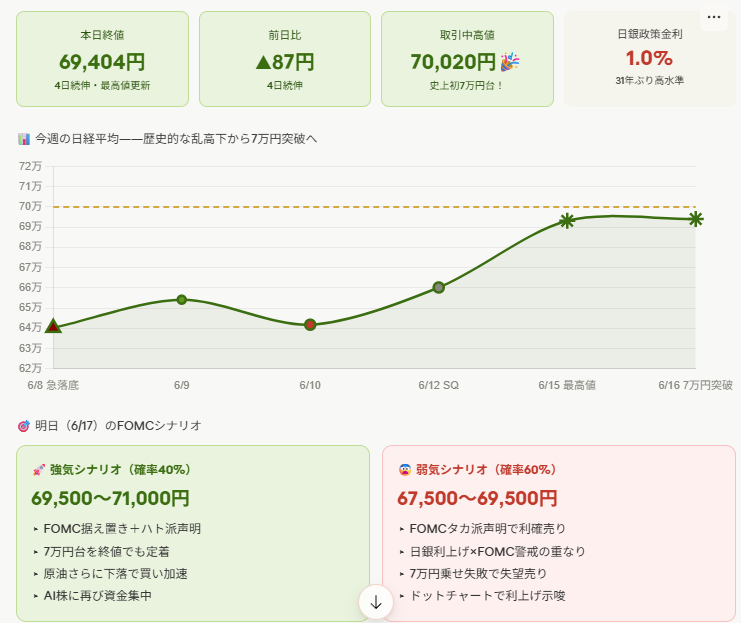Click the 6/8 triangle data point on chart
Viewport: 741px width, 623px height.
point(53,326)
